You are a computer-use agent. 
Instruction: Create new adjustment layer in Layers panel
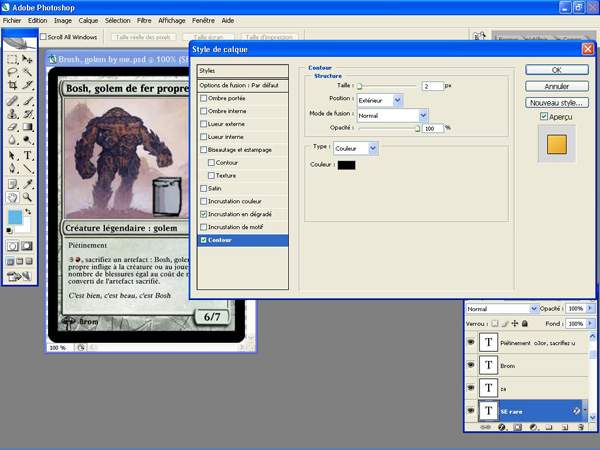click(x=533, y=427)
